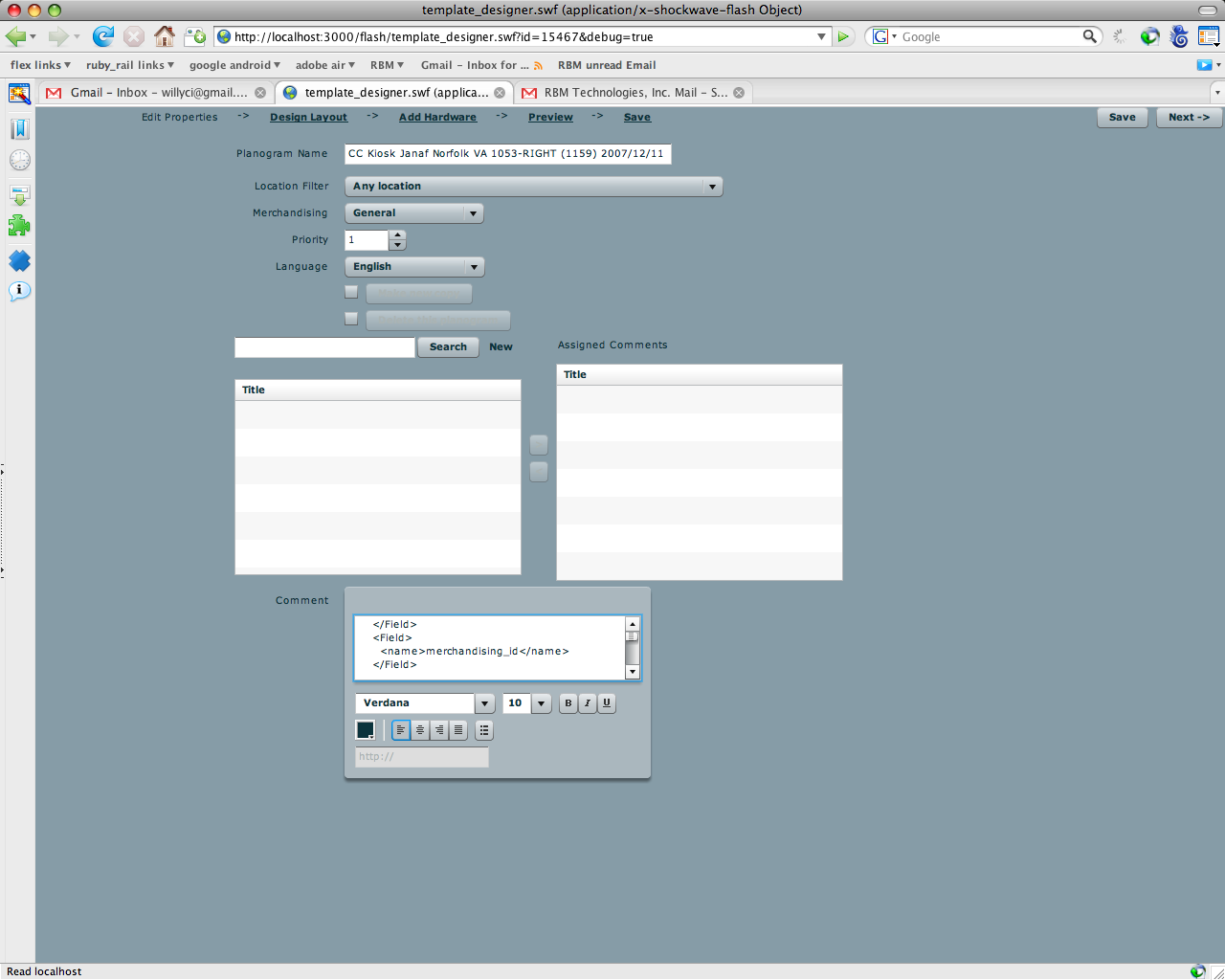
Task: Click the Next button
Action: coord(1188,117)
